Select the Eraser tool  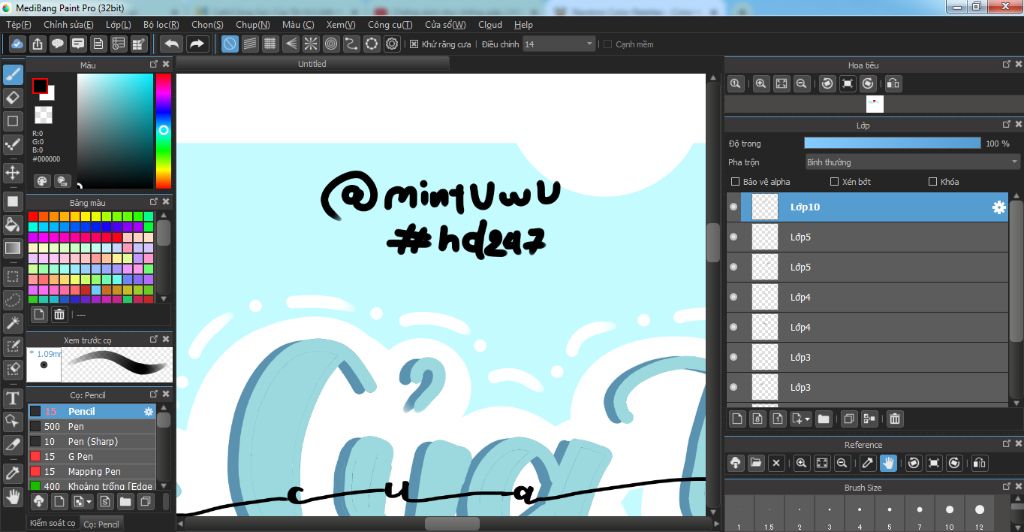click(12, 98)
